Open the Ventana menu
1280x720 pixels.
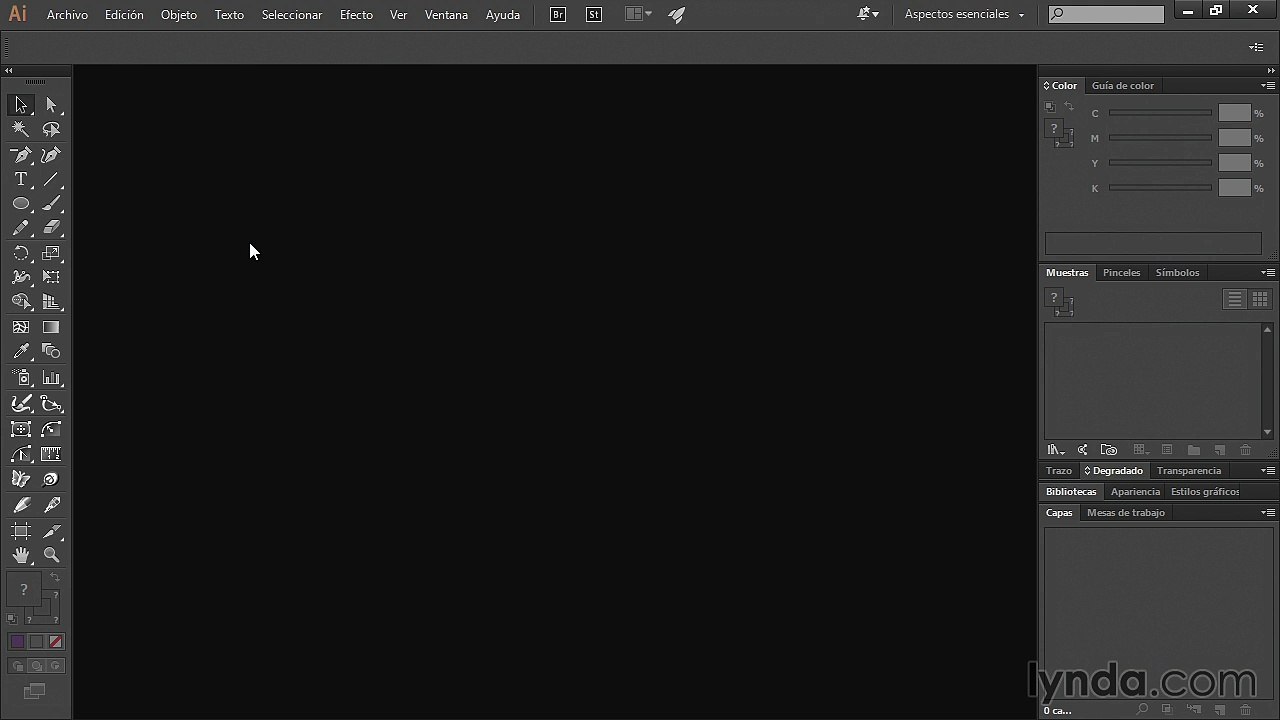pos(446,15)
